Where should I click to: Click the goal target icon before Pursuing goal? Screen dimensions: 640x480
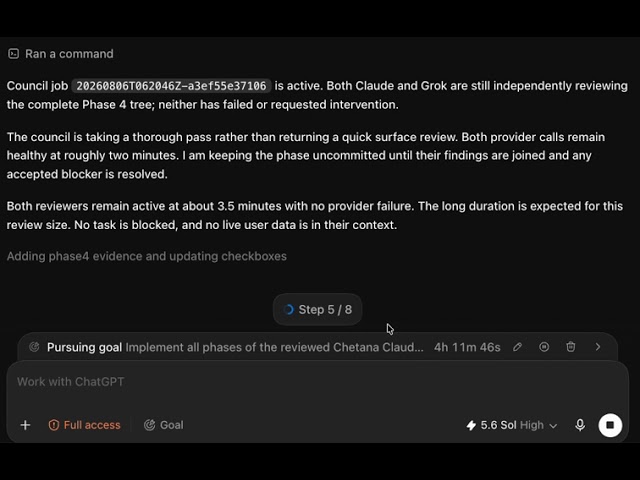tap(34, 347)
